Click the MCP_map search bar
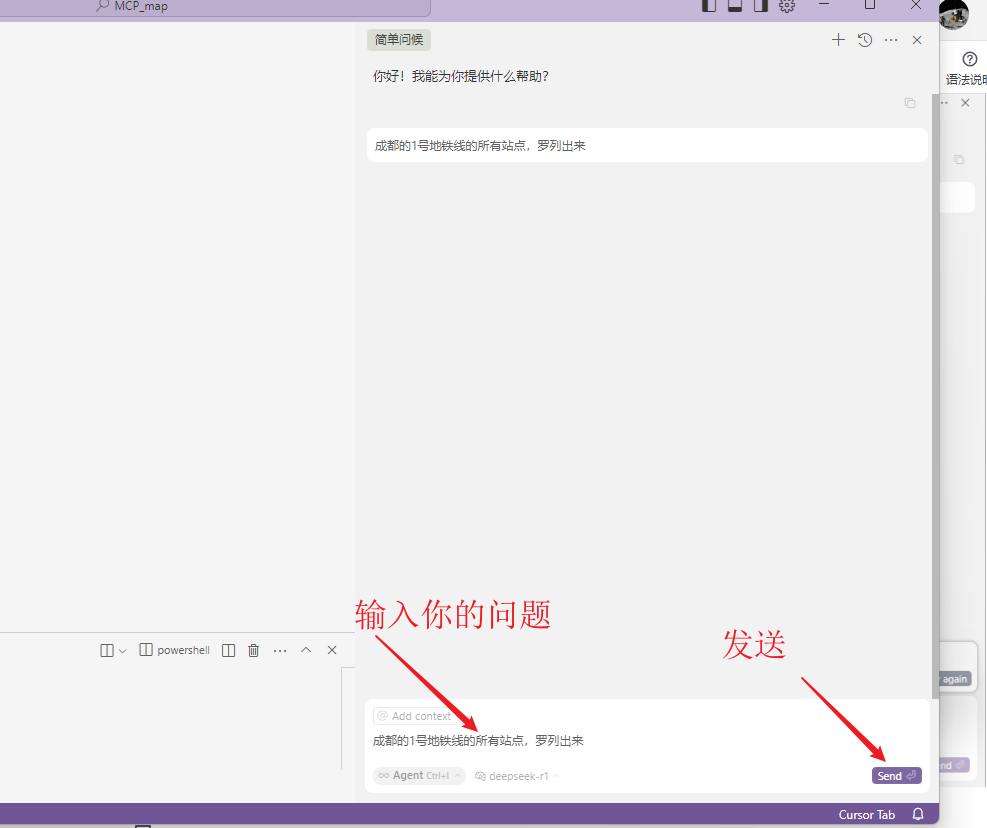The image size is (987, 828). pos(216,6)
